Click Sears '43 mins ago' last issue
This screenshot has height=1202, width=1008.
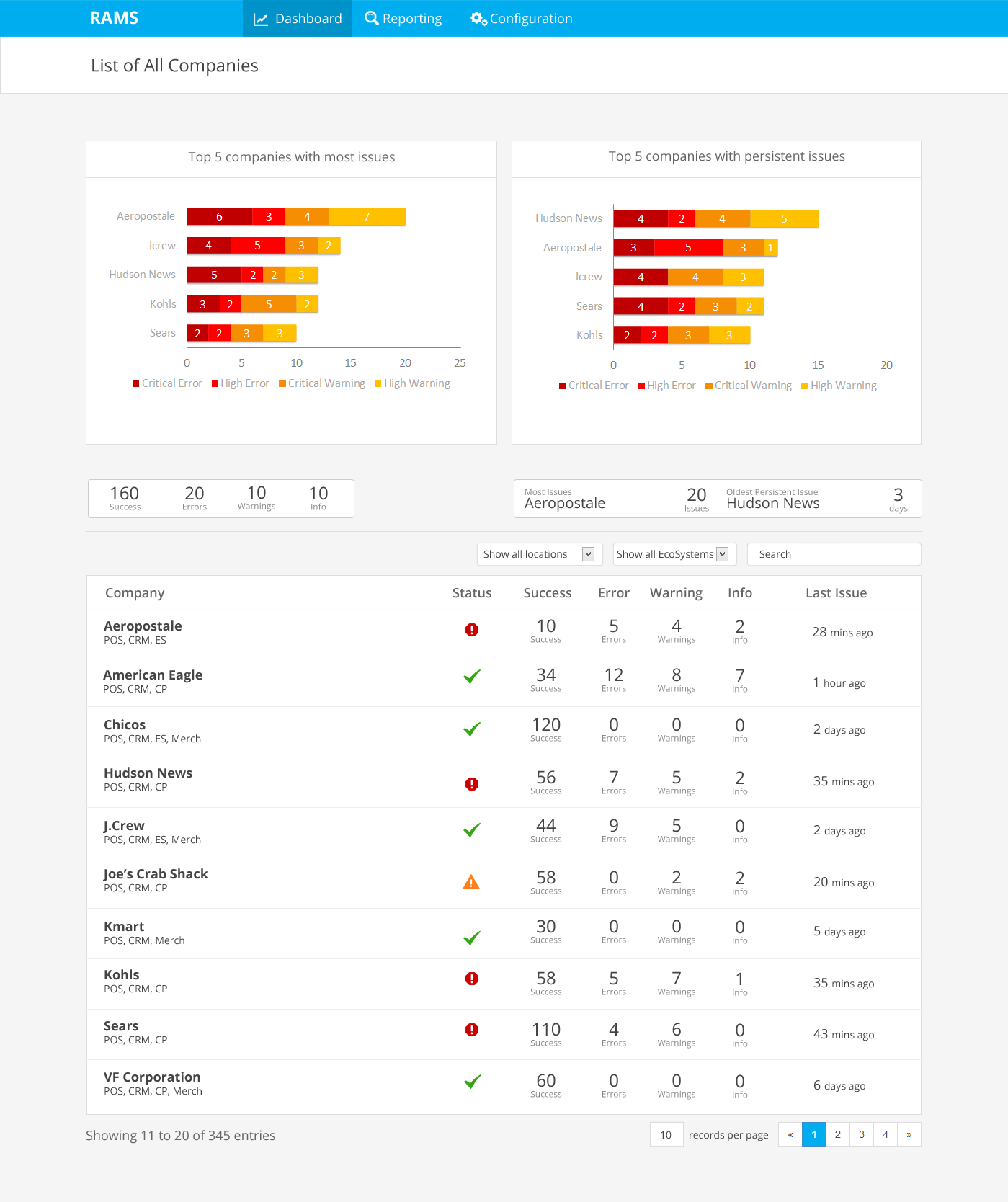(x=844, y=1034)
